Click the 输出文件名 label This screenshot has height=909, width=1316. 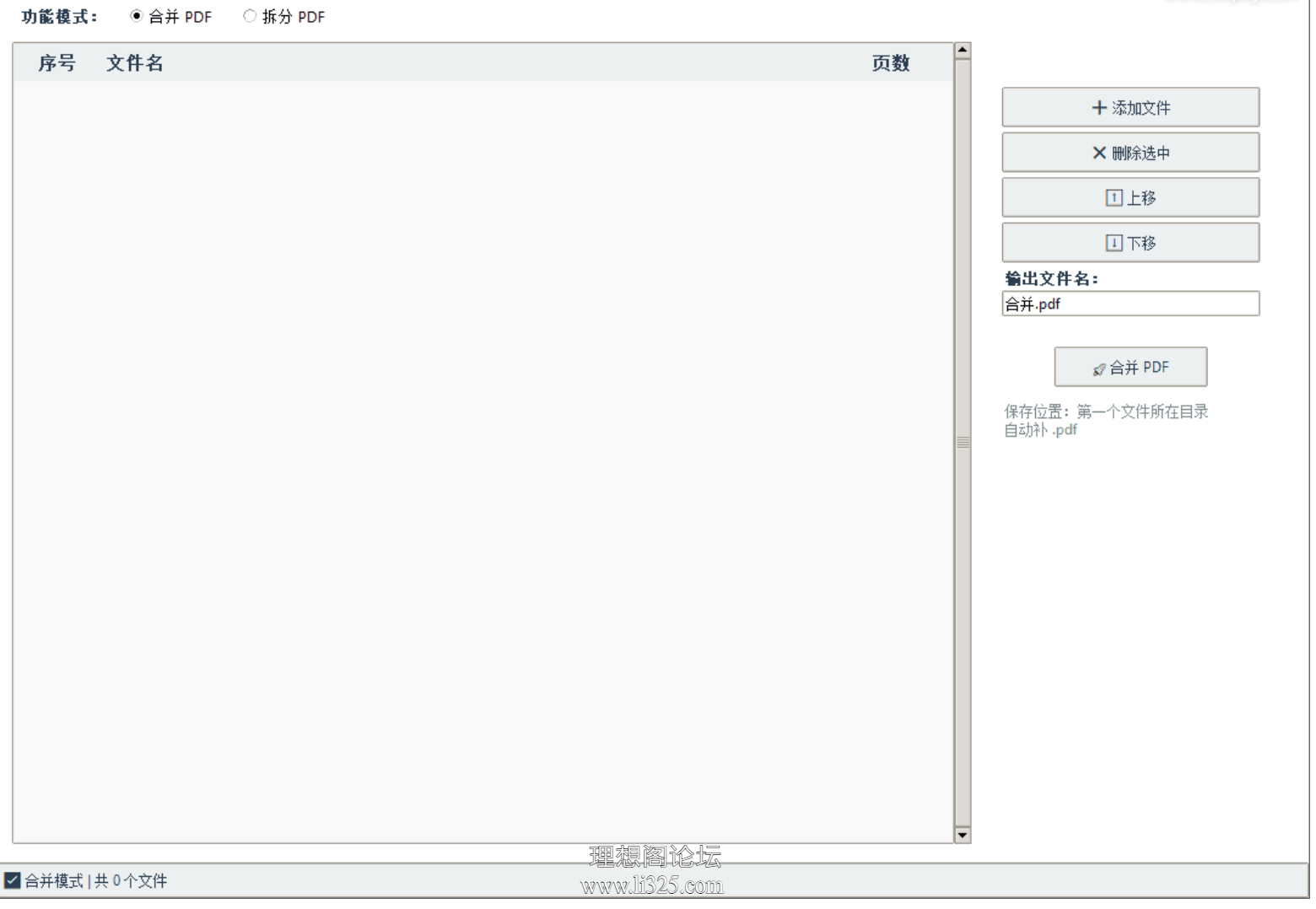(1051, 279)
